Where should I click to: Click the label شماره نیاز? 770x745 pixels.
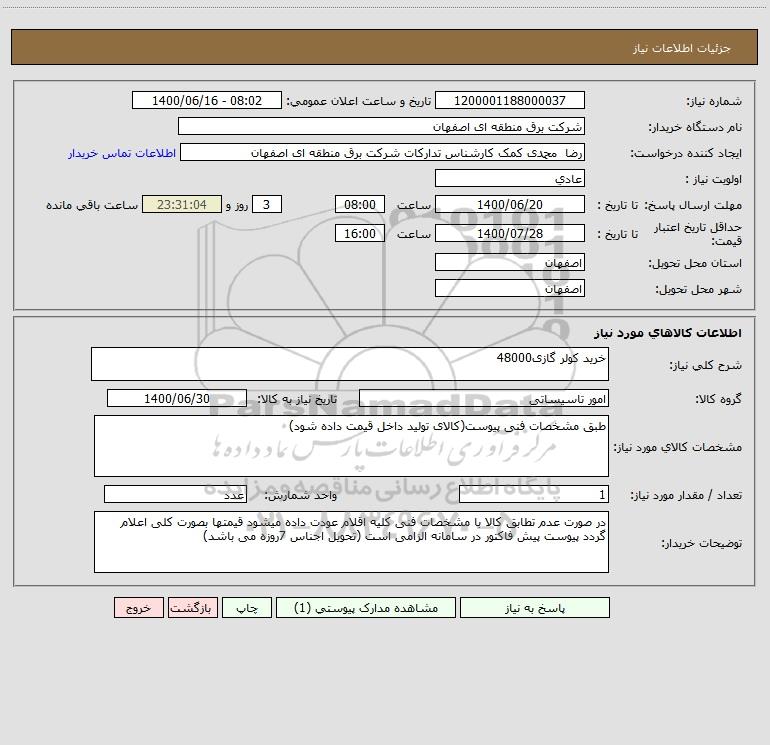coord(714,101)
